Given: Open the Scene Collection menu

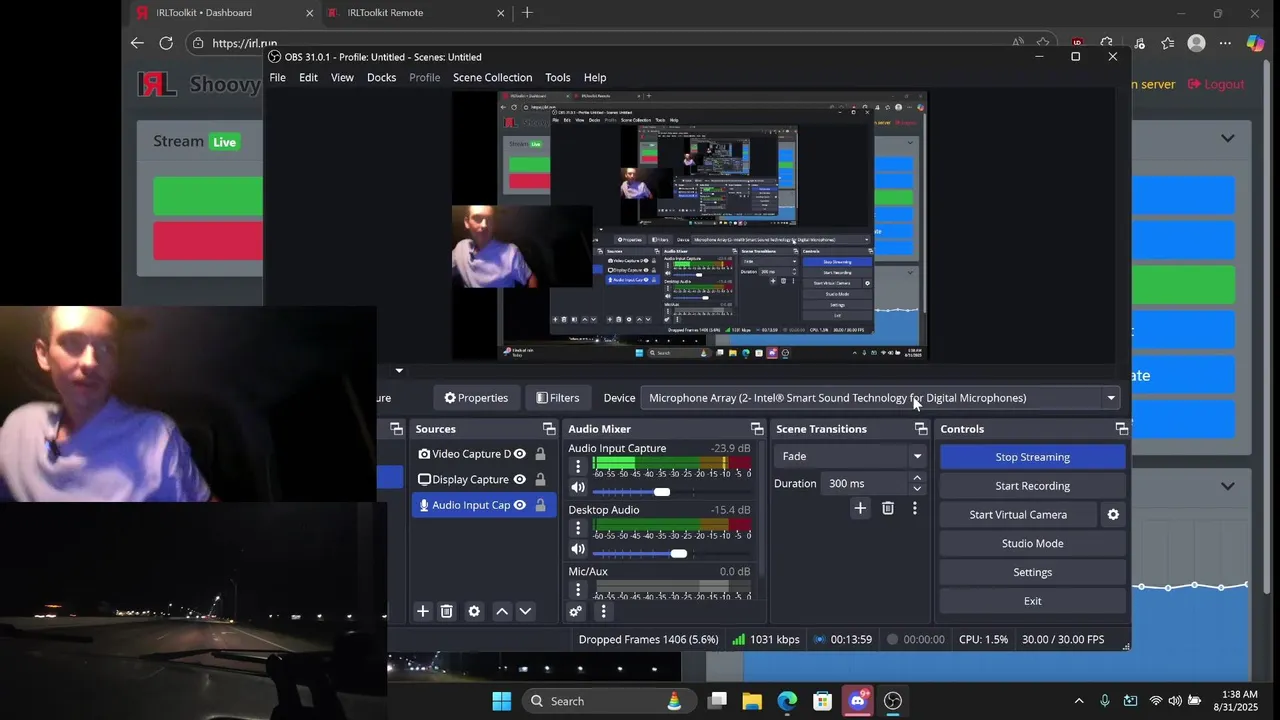Looking at the screenshot, I should [492, 77].
